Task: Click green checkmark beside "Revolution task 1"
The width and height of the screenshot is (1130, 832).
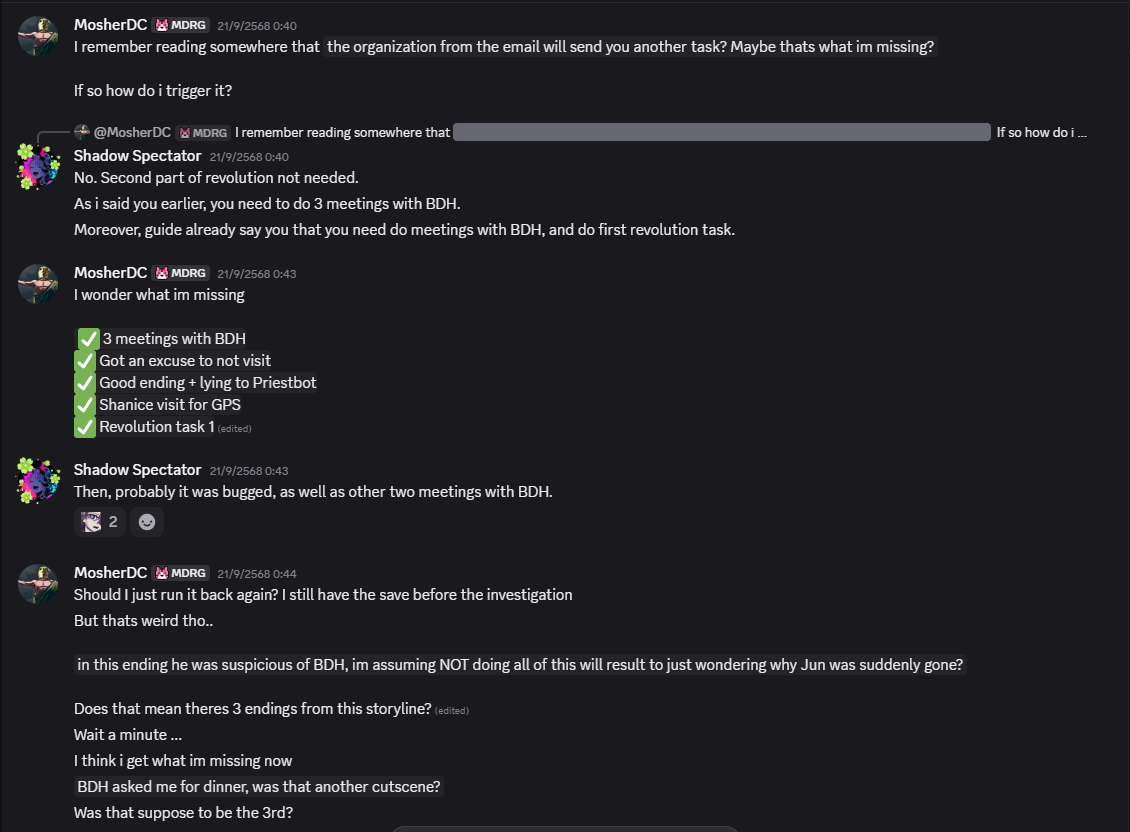Action: point(85,427)
